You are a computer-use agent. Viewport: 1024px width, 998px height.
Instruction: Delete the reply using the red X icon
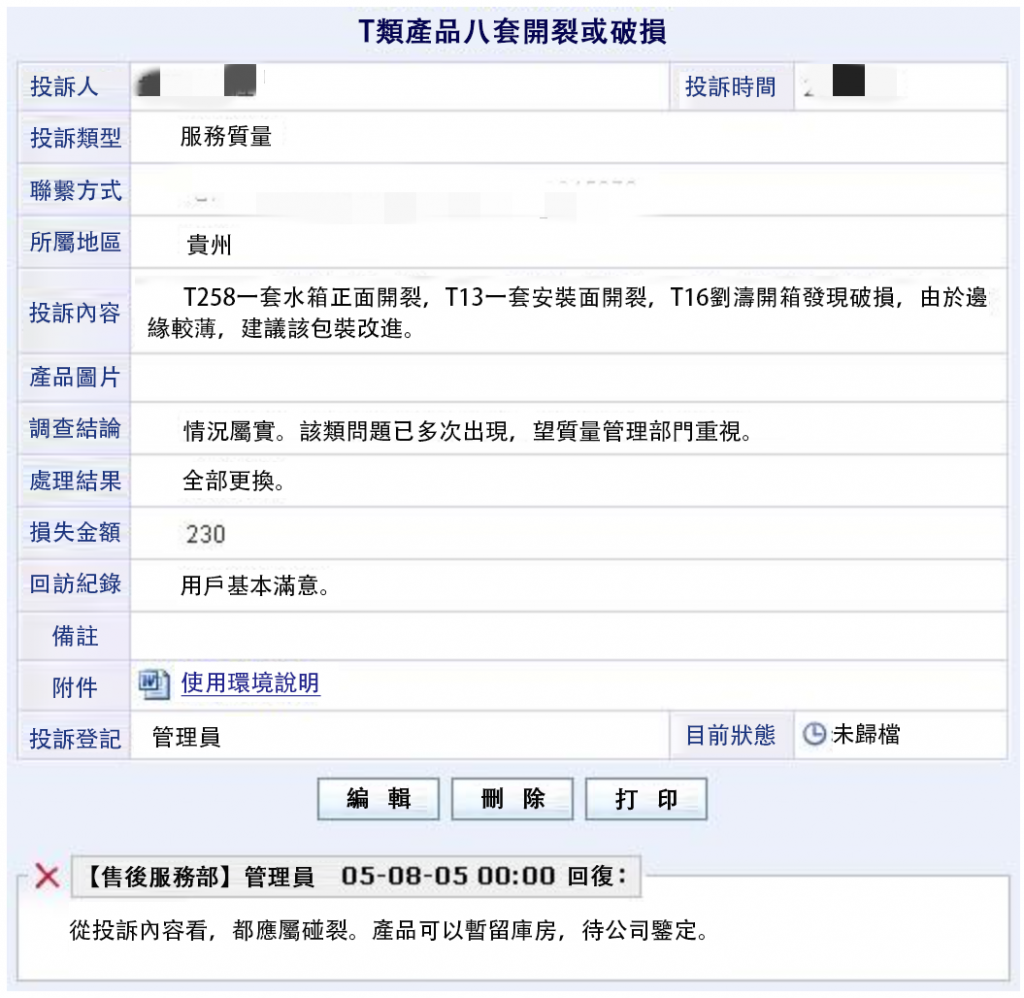47,876
